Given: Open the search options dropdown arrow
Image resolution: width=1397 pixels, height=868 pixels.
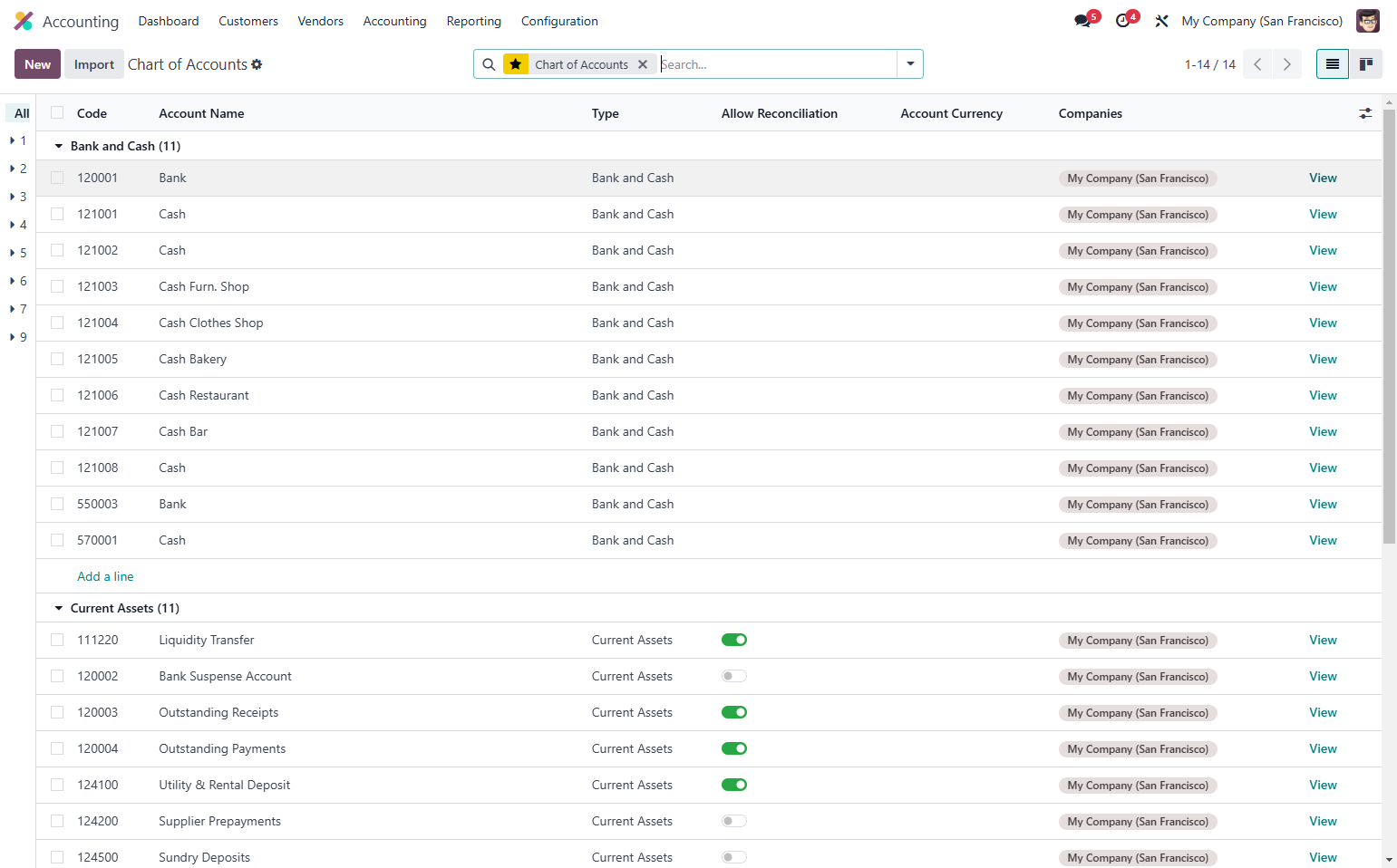Looking at the screenshot, I should (910, 64).
